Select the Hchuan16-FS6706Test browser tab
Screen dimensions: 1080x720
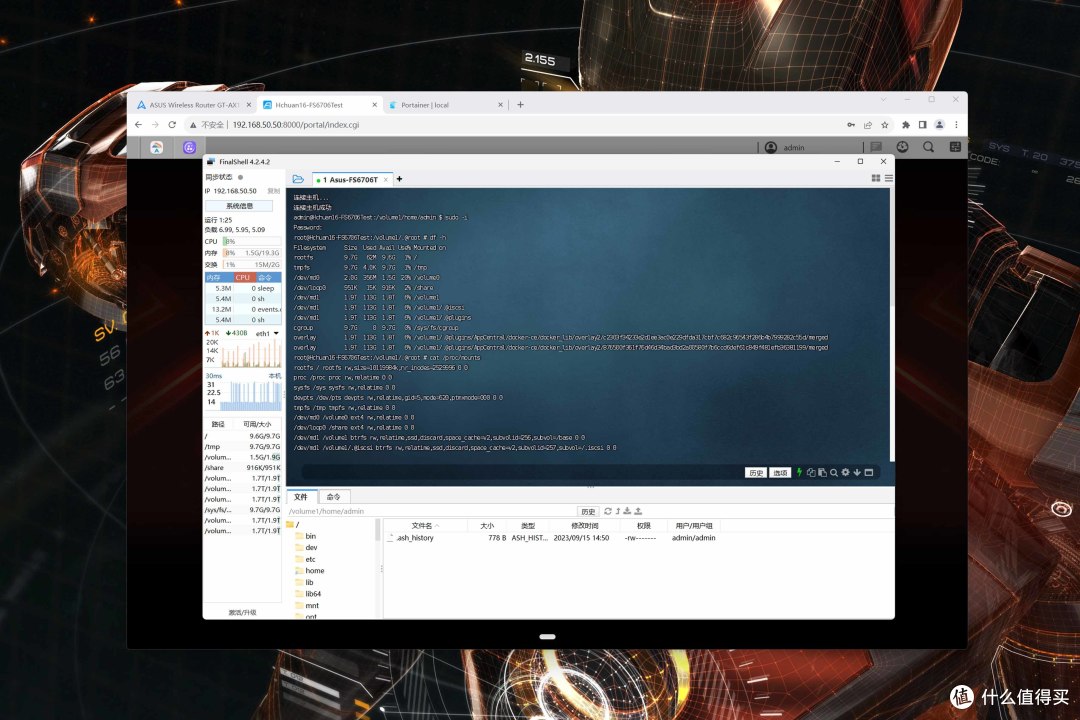319,105
